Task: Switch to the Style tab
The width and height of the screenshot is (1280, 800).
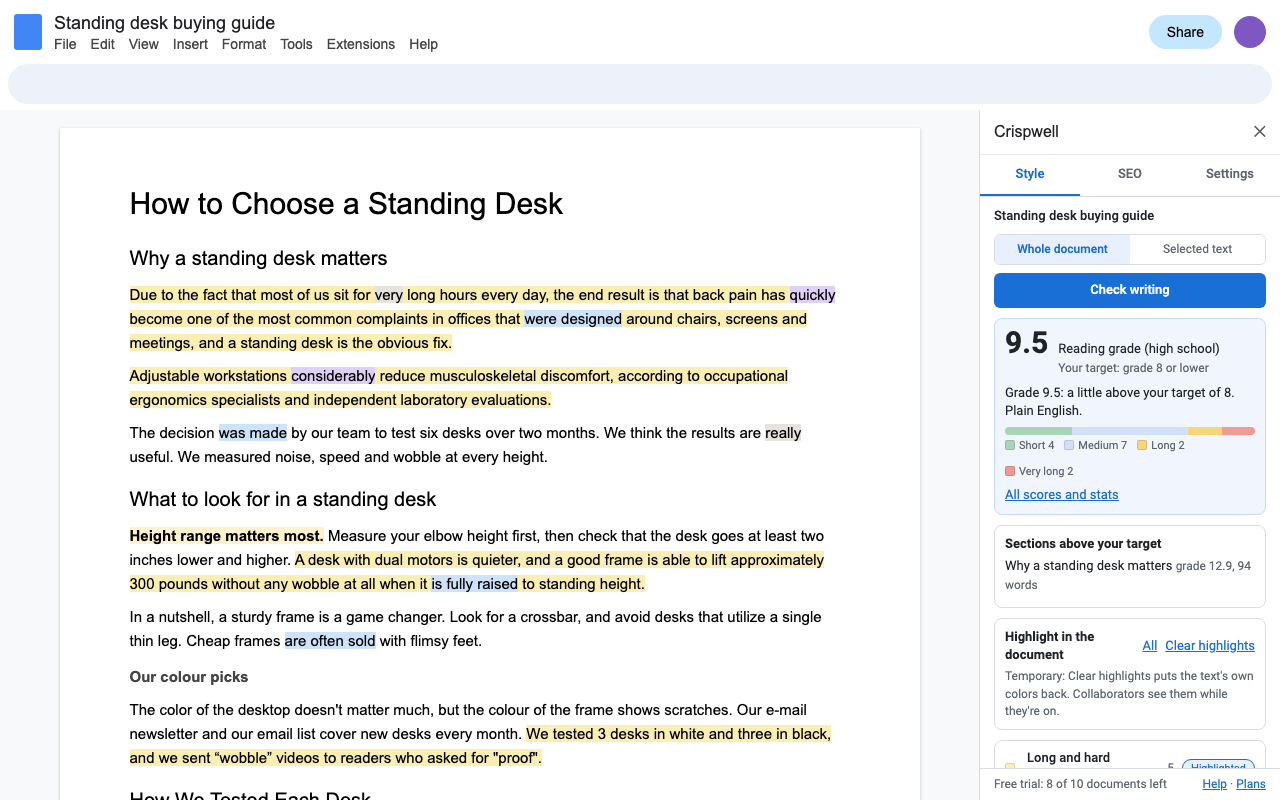Action: [x=1030, y=174]
